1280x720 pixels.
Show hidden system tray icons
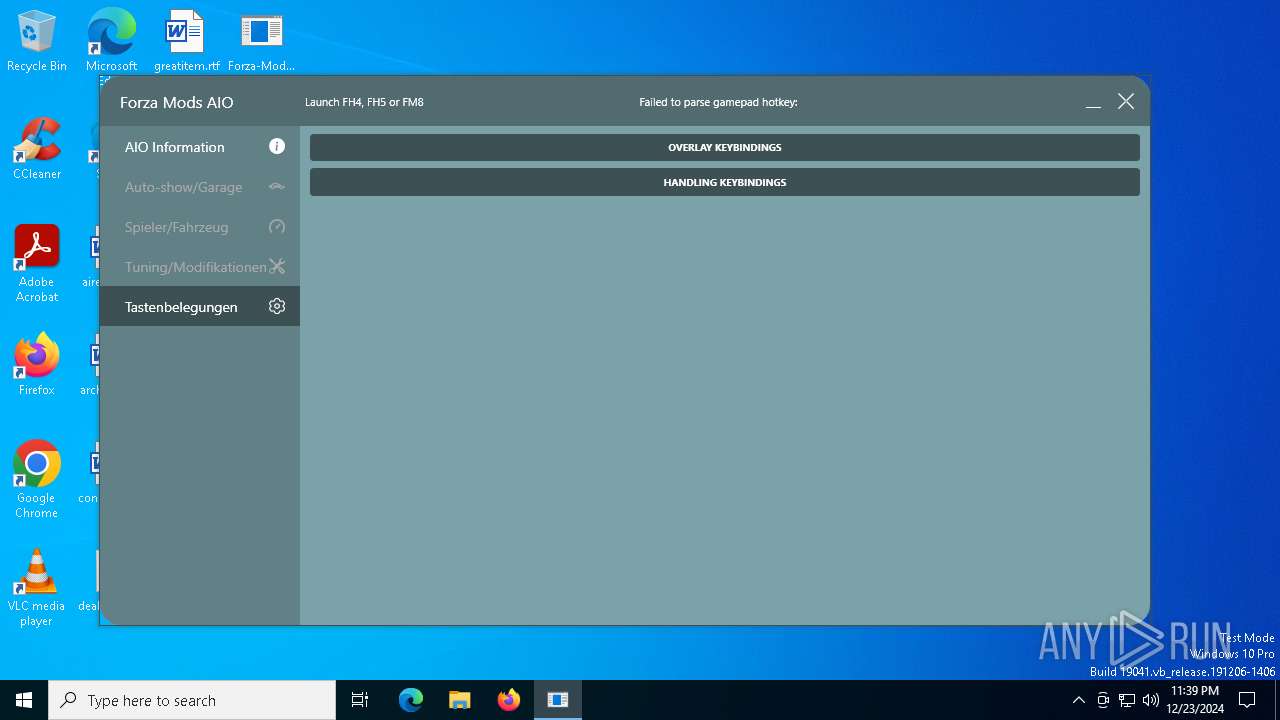point(1078,700)
